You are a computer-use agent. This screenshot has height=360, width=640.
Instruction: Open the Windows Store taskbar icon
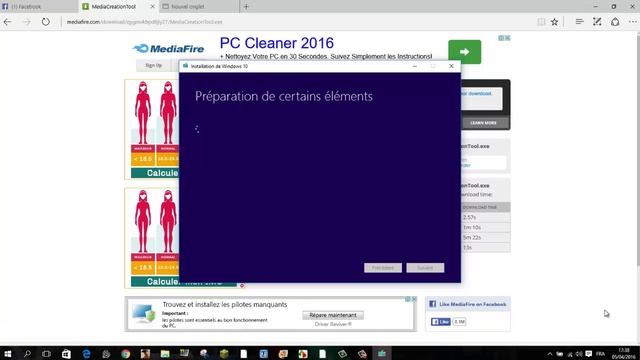tap(66, 353)
